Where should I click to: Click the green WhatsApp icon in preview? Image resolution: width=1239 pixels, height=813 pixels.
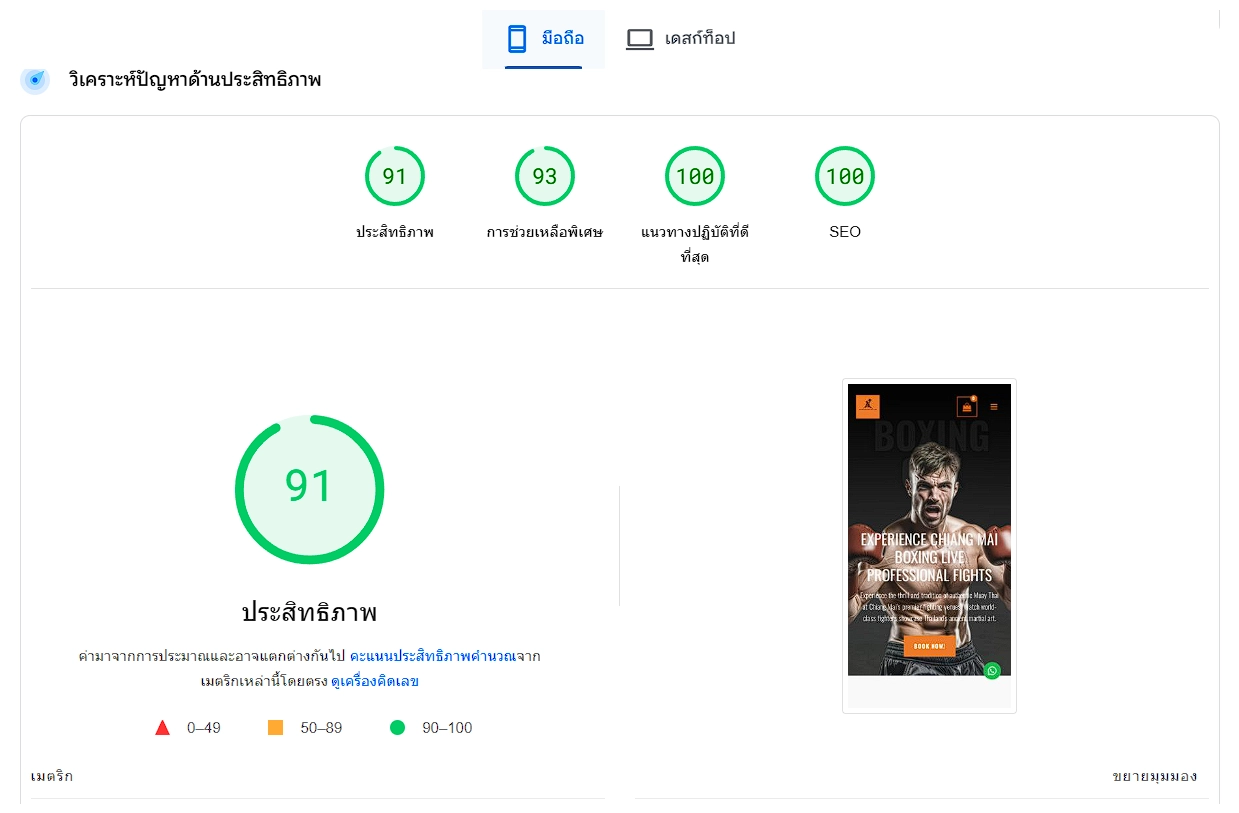click(x=992, y=671)
